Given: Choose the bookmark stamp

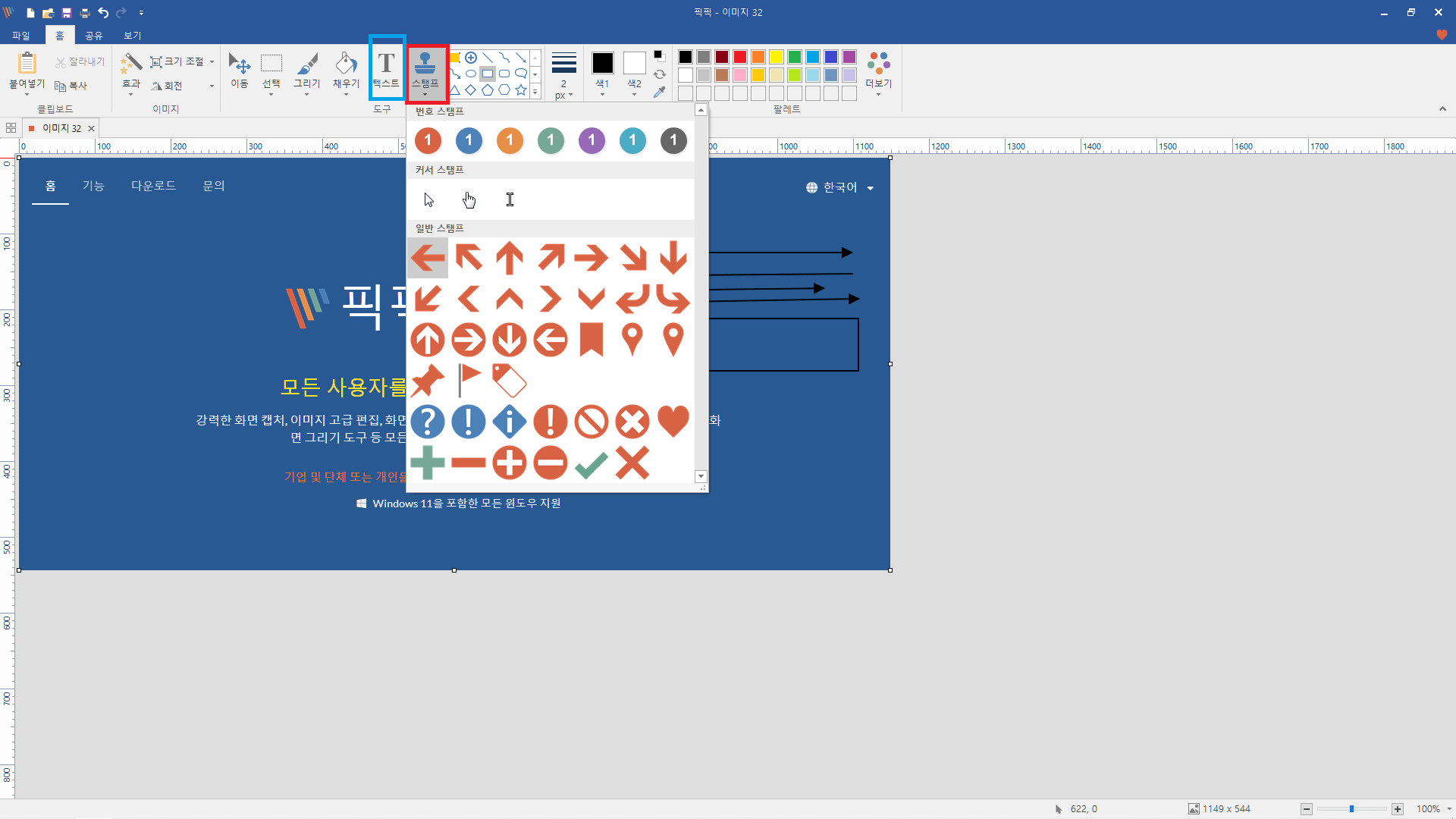Looking at the screenshot, I should coord(591,340).
